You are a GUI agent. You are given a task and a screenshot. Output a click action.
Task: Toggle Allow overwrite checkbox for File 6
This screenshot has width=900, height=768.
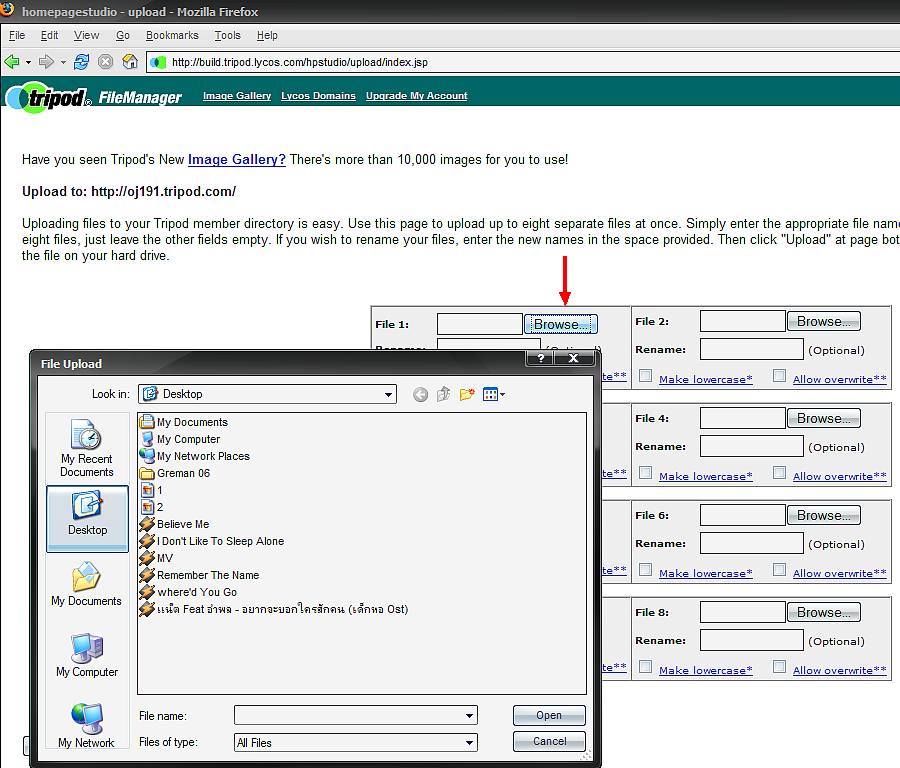(x=779, y=570)
